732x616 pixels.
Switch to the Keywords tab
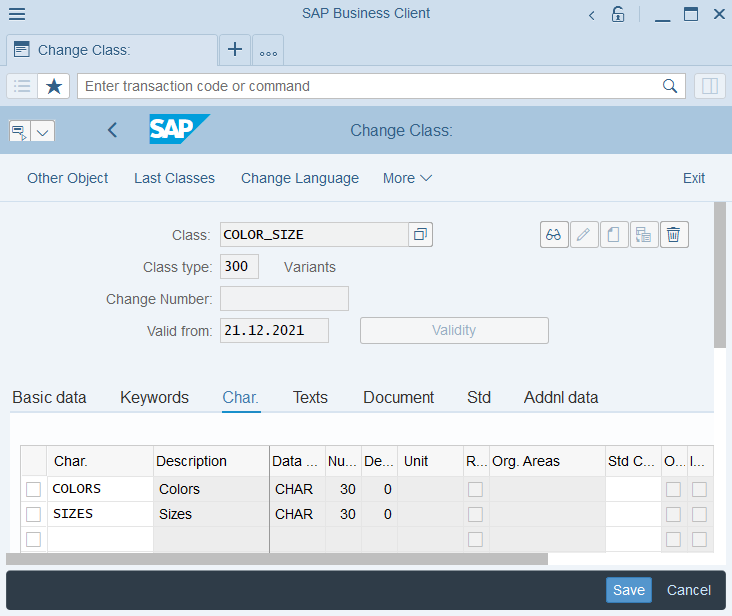(154, 397)
